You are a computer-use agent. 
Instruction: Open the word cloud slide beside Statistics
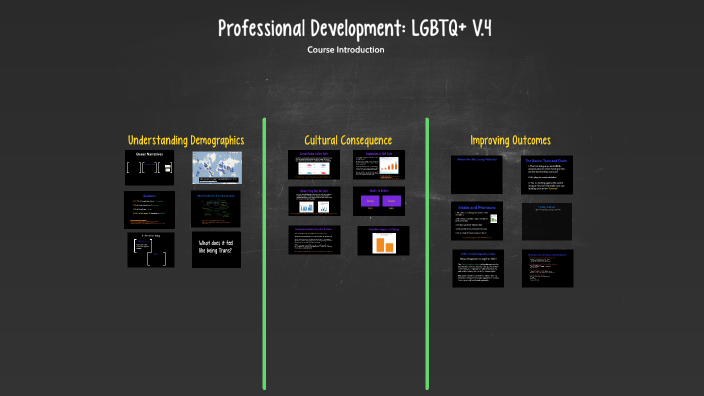(x=216, y=209)
